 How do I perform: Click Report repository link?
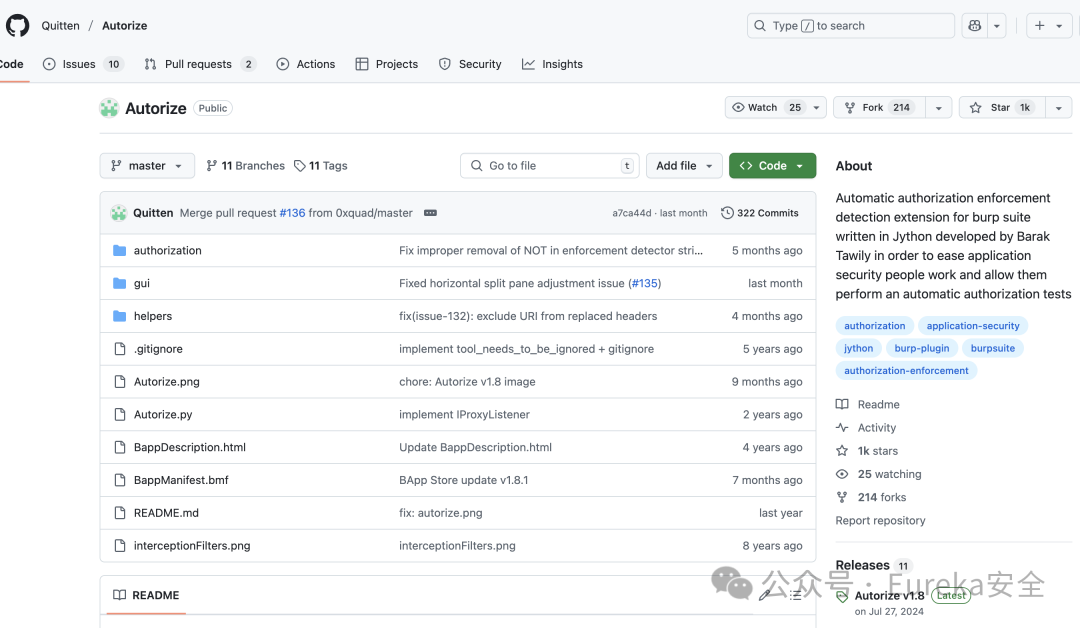pos(880,521)
